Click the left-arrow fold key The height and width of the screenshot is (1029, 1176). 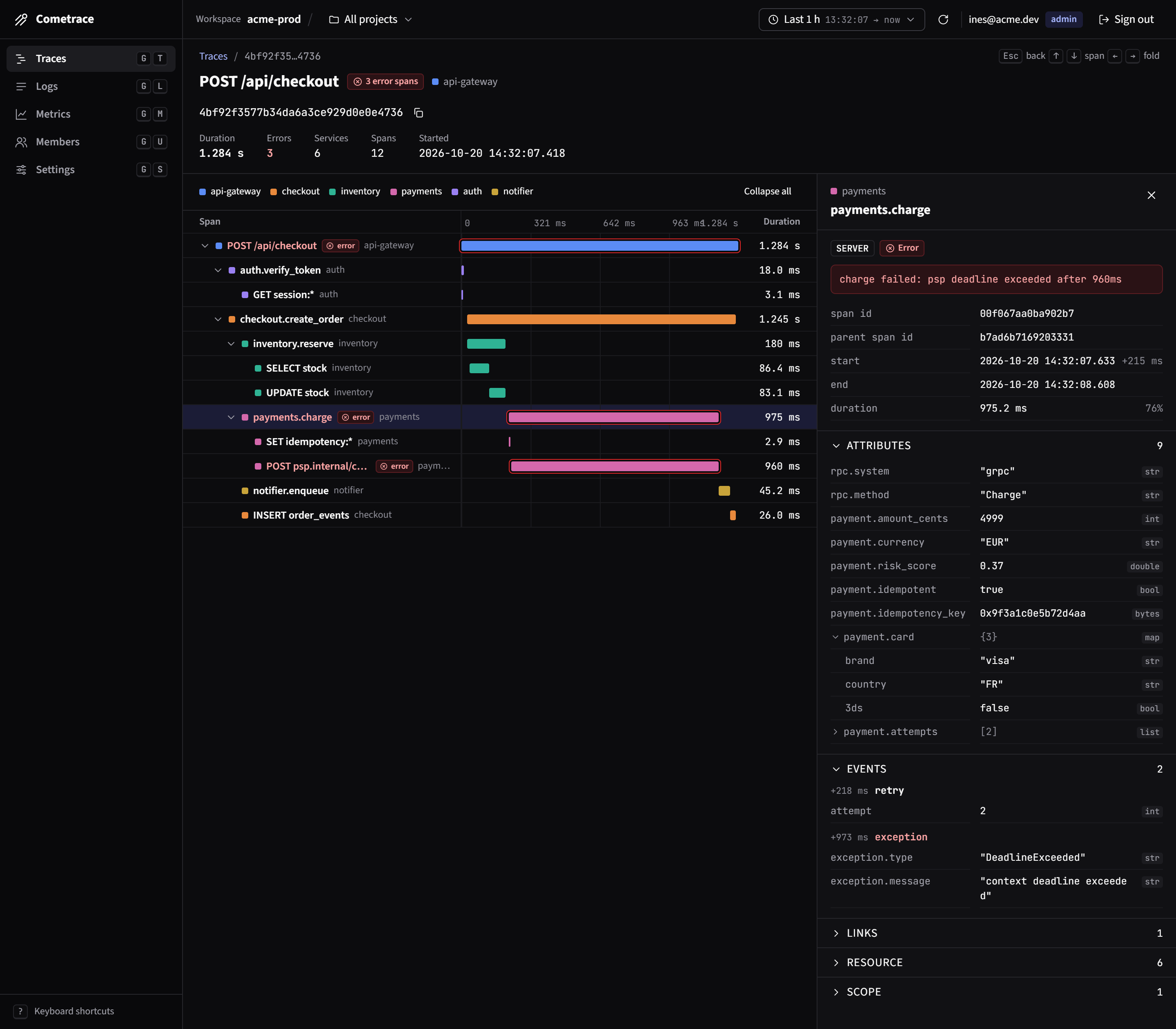(1115, 56)
